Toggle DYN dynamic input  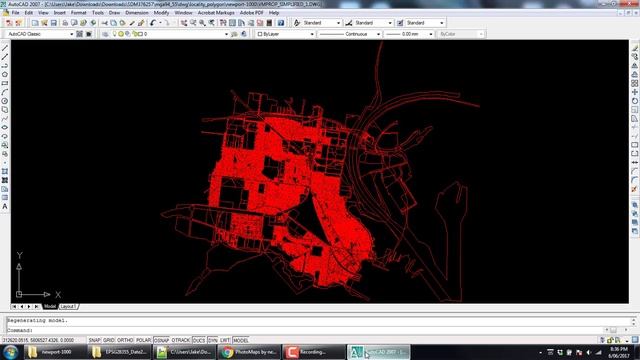(213, 340)
